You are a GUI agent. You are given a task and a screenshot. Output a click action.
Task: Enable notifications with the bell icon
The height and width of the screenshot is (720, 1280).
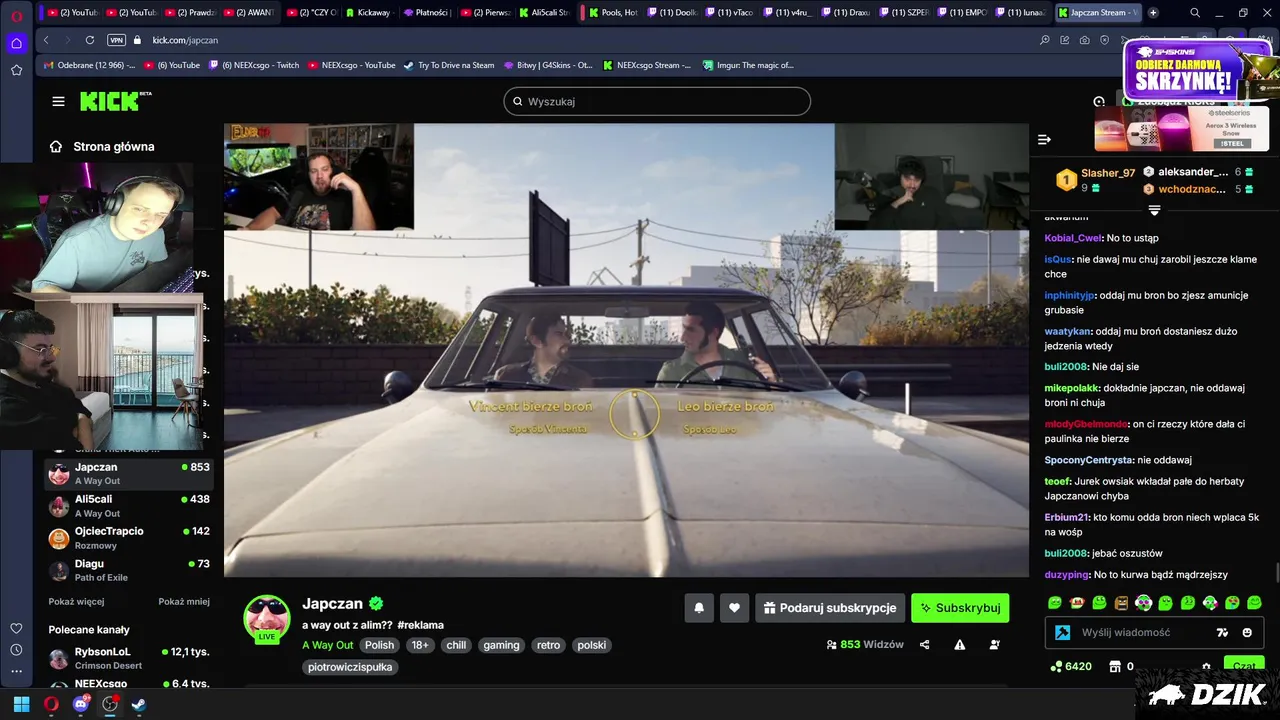(x=699, y=607)
